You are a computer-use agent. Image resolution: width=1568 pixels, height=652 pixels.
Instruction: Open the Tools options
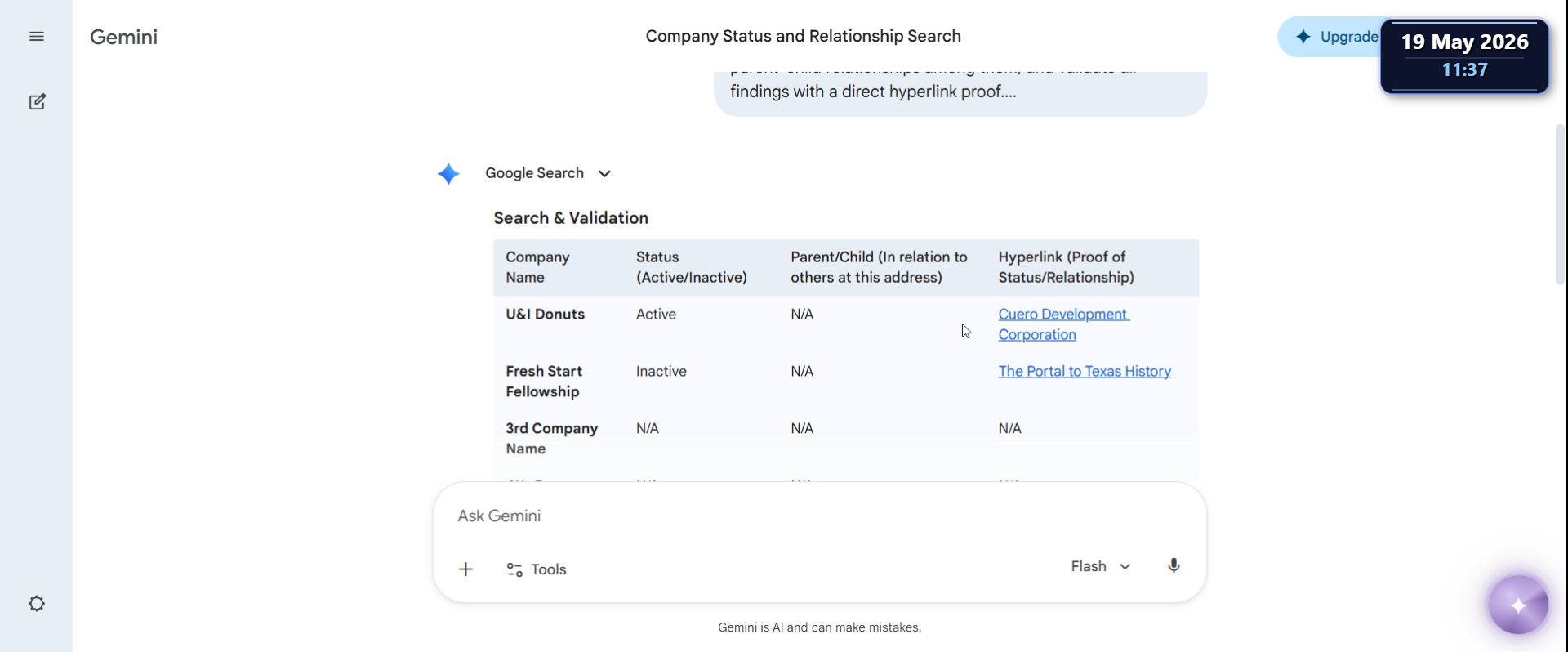click(x=537, y=569)
